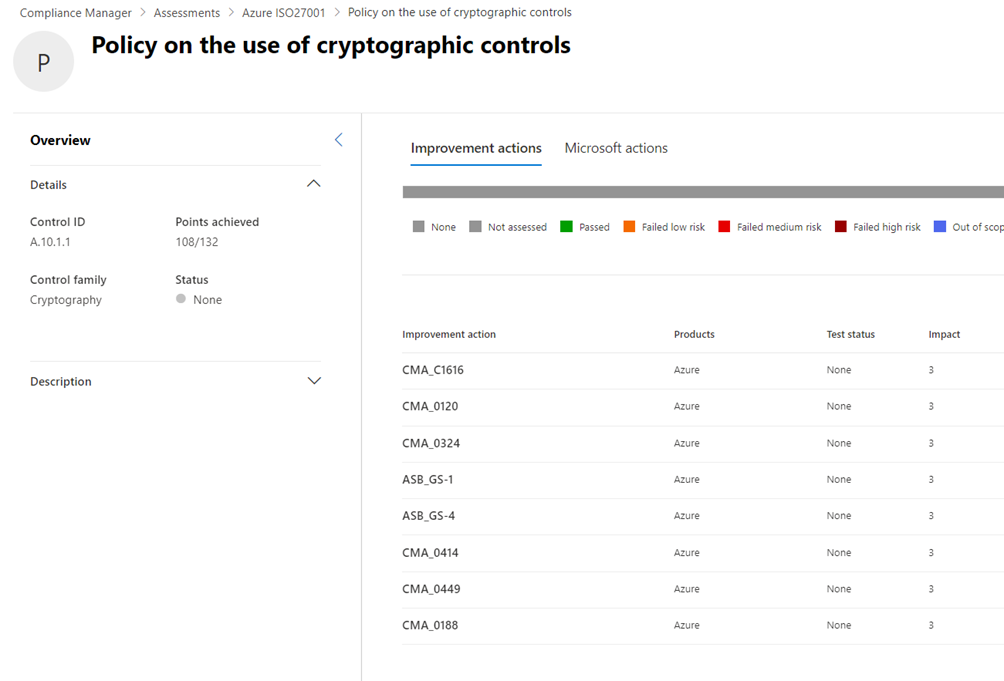The image size is (1004, 681).
Task: Sort by Impact column header
Action: click(x=944, y=334)
